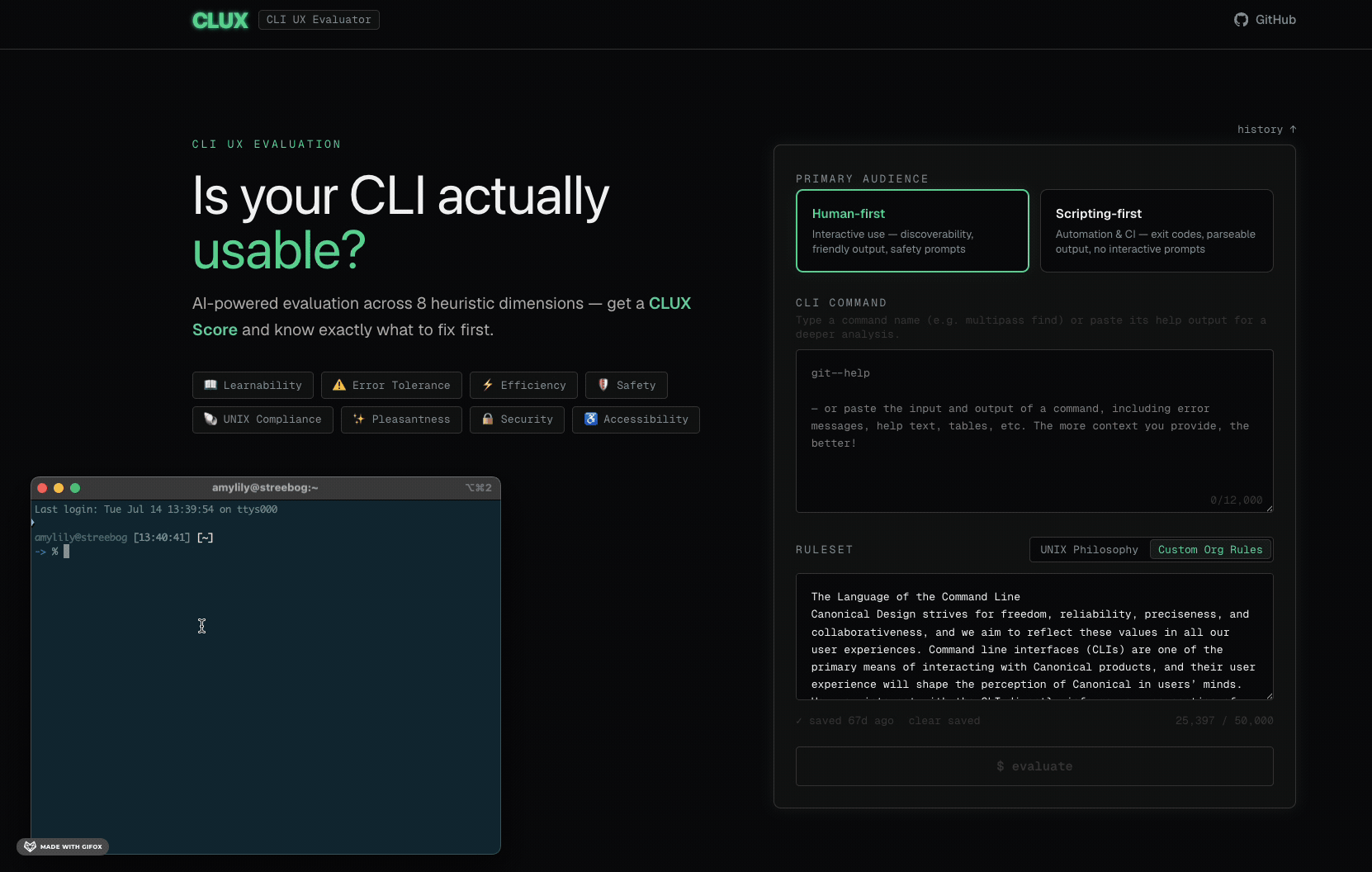Click the Safety tag label
This screenshot has width=1372, height=872.
(x=636, y=386)
